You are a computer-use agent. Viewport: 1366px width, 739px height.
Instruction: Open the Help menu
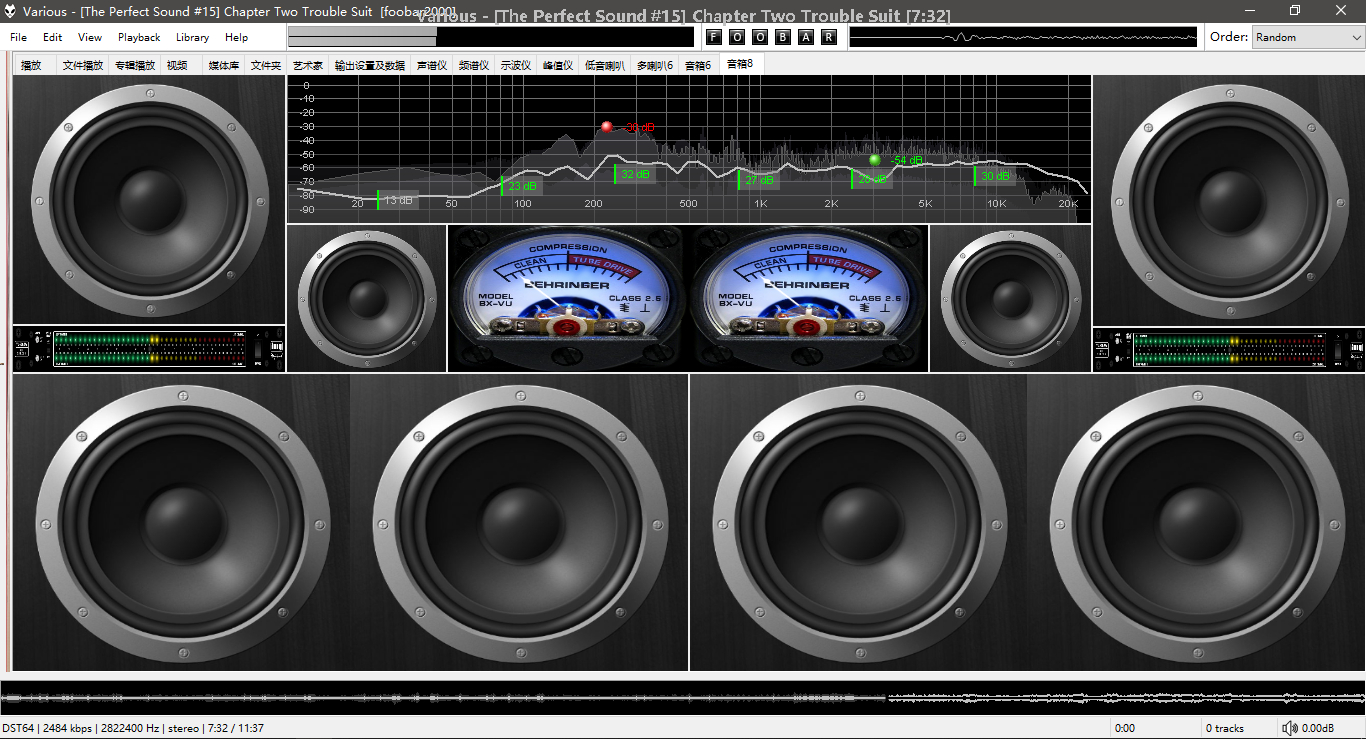coord(236,37)
